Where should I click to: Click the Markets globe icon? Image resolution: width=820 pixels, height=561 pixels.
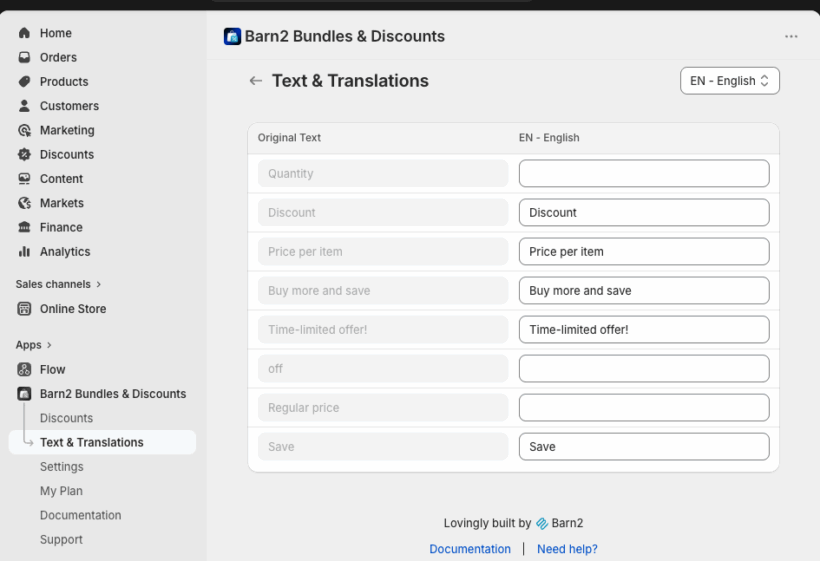tap(24, 203)
